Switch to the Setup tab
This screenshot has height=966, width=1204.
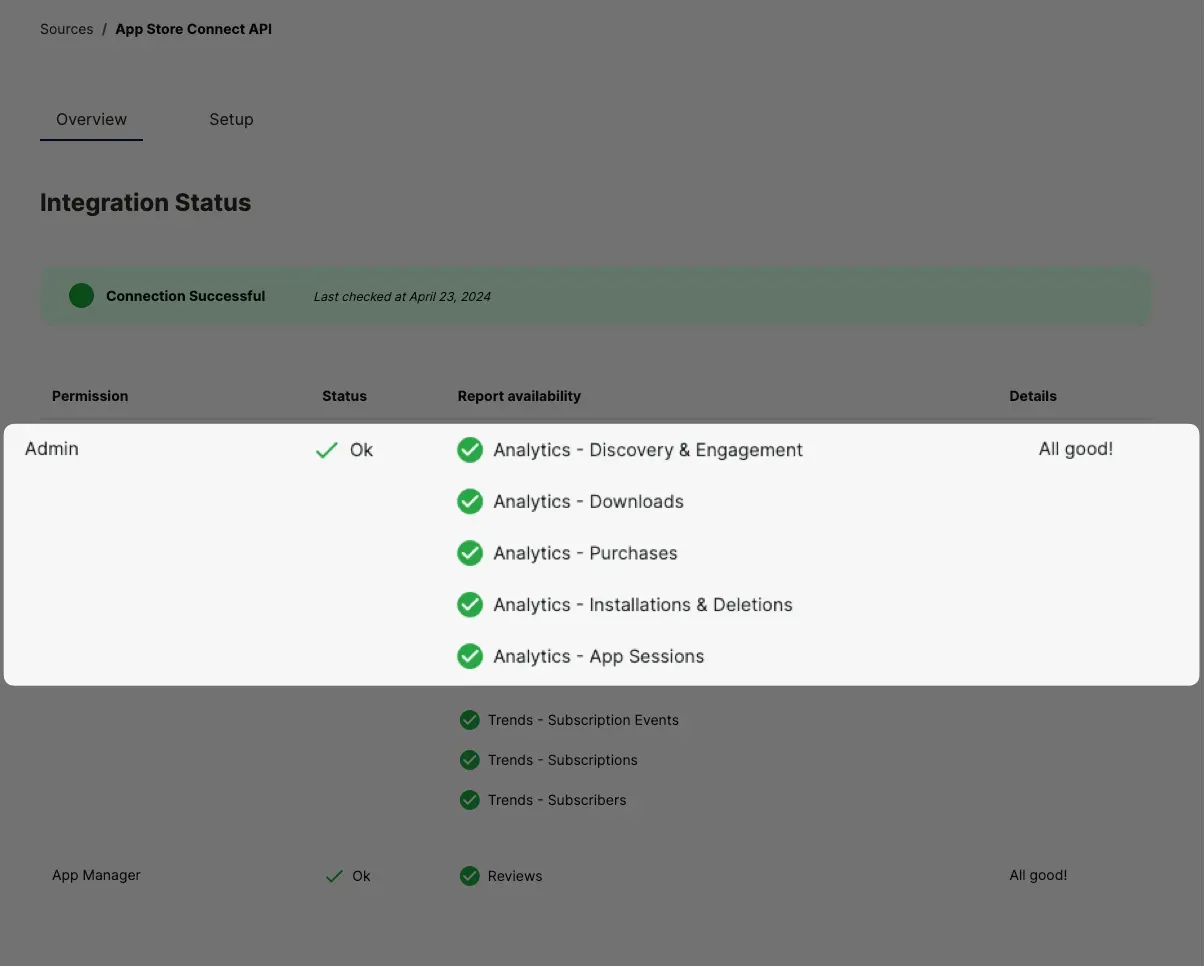(x=231, y=119)
